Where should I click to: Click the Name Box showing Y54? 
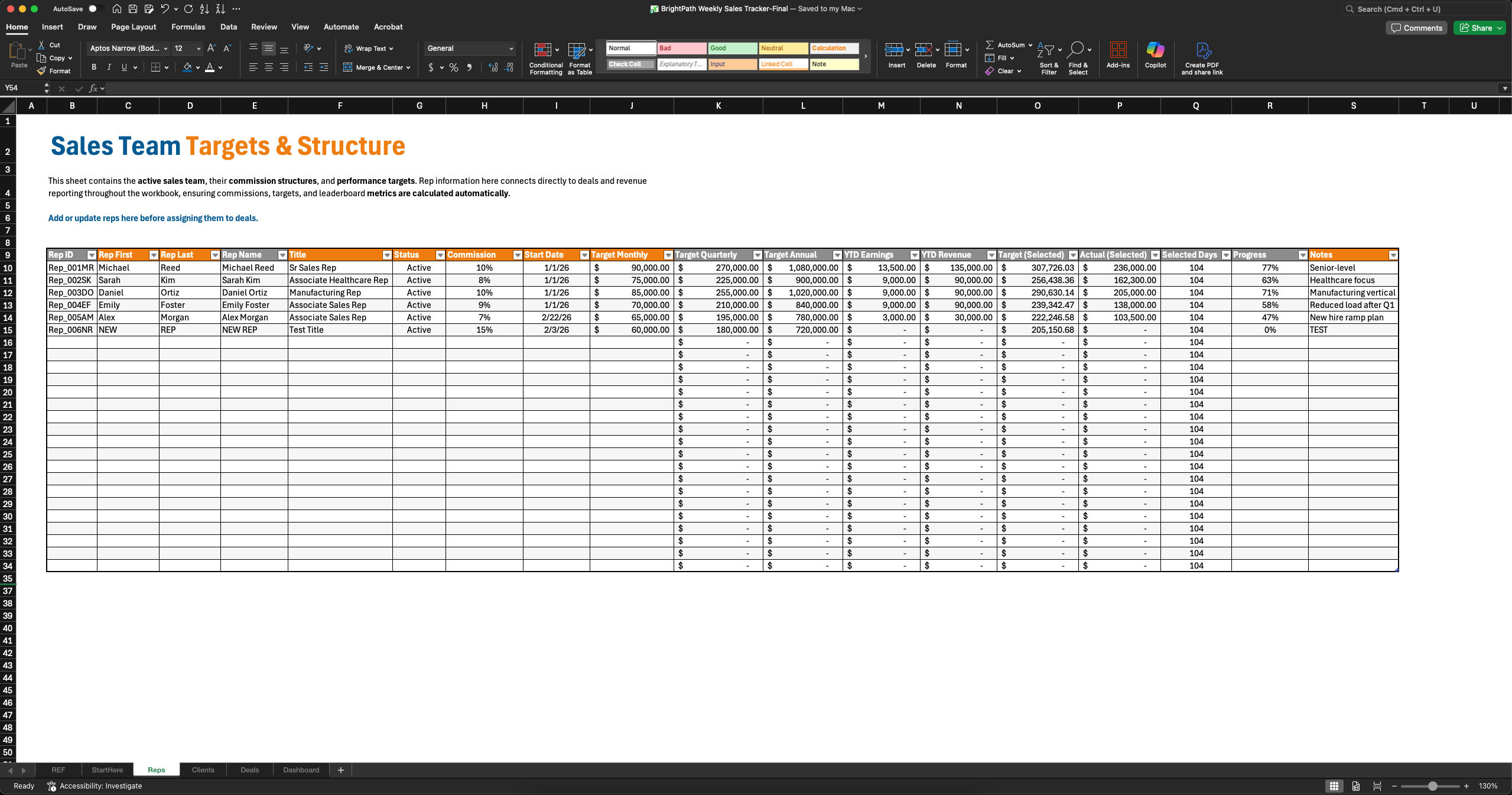22,88
